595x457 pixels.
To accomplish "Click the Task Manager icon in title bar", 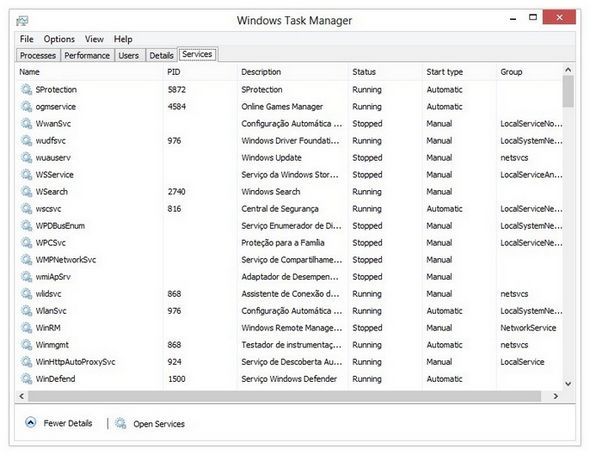I will click(22, 20).
